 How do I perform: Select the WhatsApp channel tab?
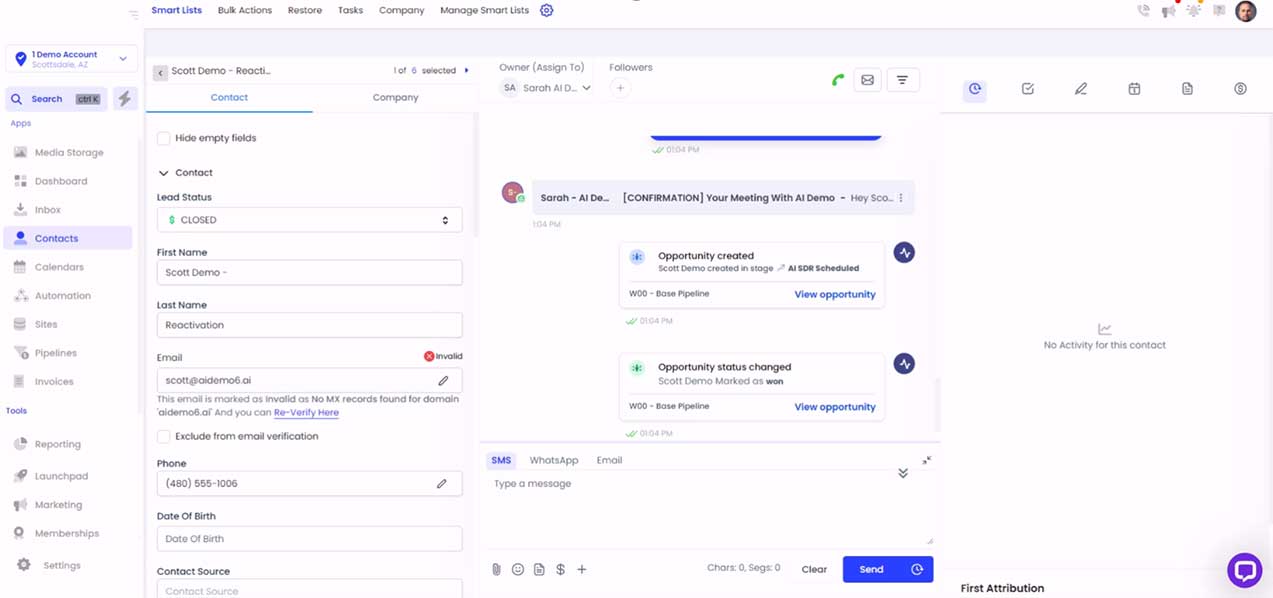553,460
